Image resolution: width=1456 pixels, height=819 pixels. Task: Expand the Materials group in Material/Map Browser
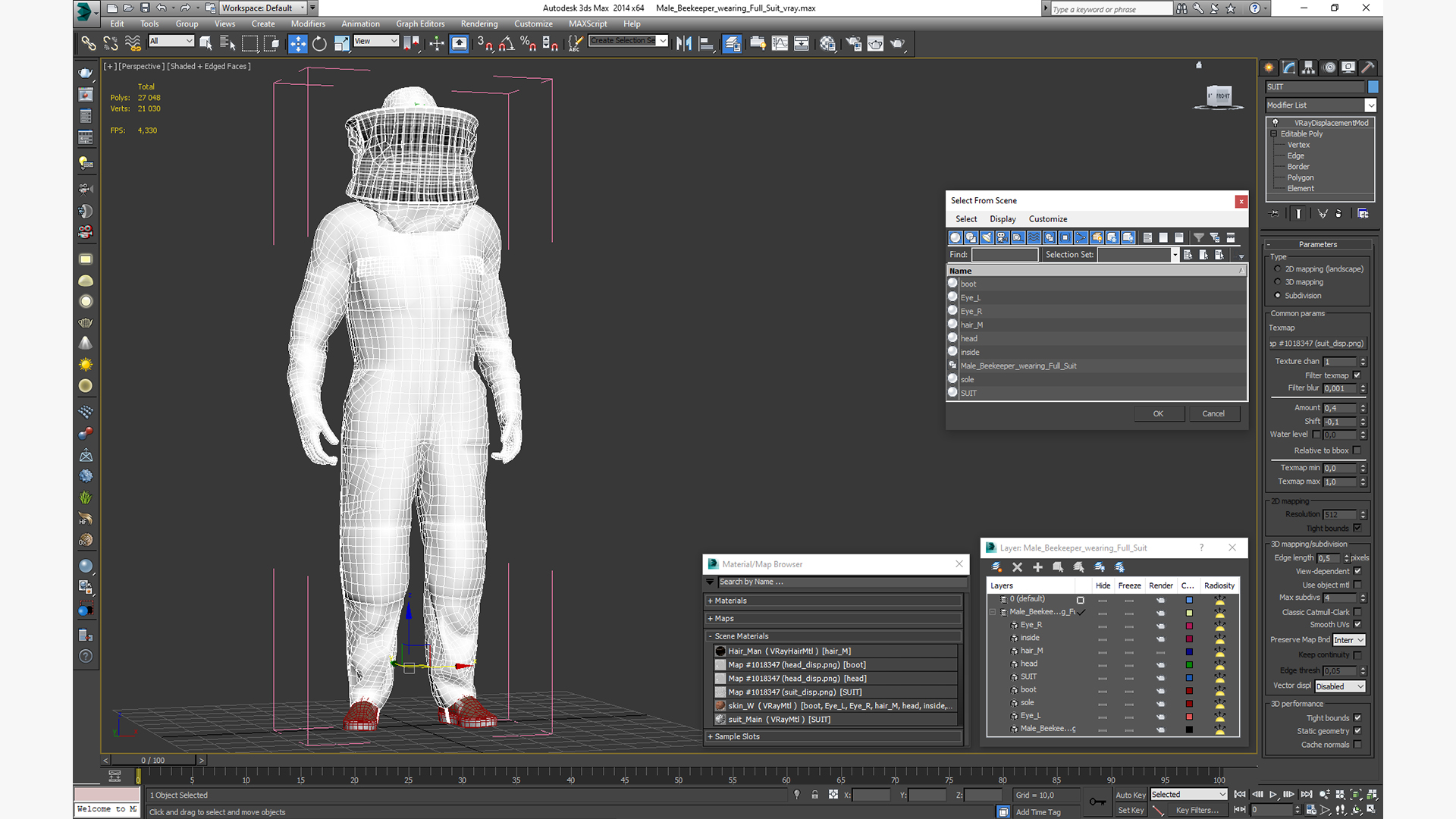click(834, 601)
